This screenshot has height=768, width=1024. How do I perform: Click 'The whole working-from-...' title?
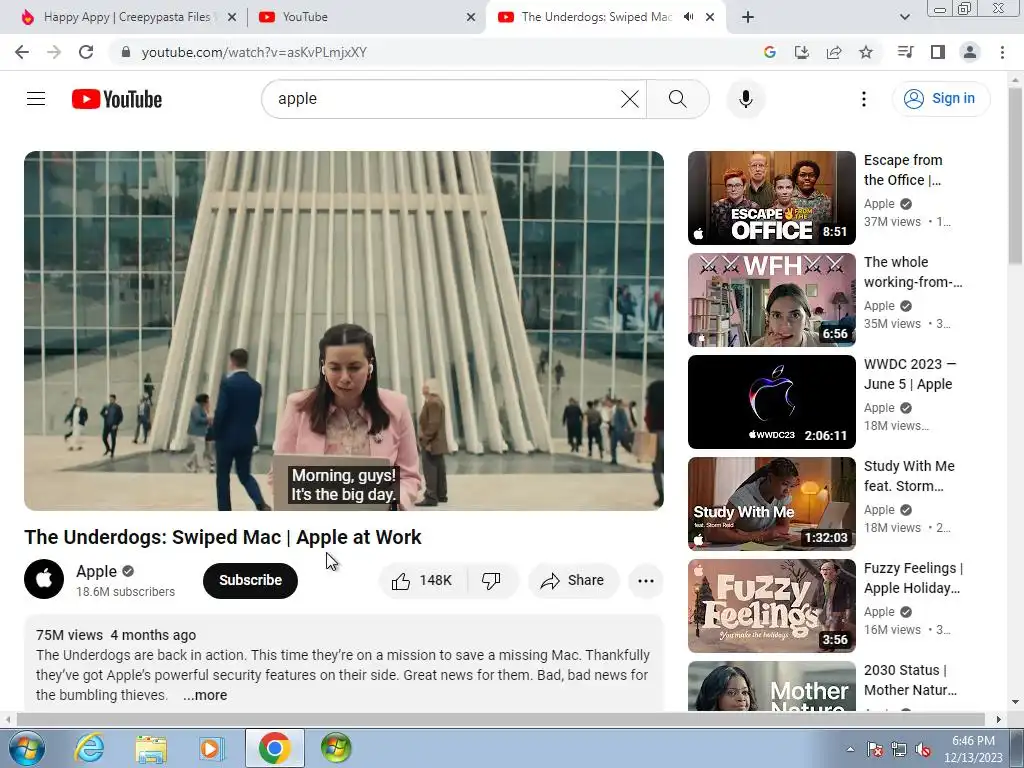913,272
